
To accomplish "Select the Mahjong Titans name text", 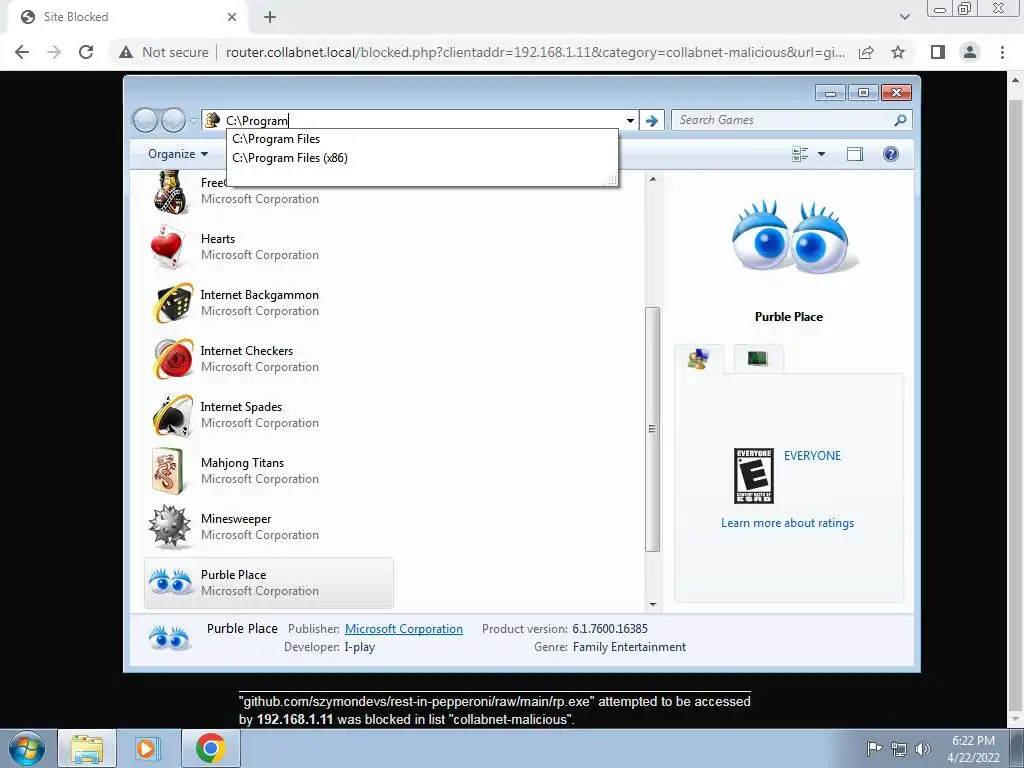I will pyautogui.click(x=242, y=463).
